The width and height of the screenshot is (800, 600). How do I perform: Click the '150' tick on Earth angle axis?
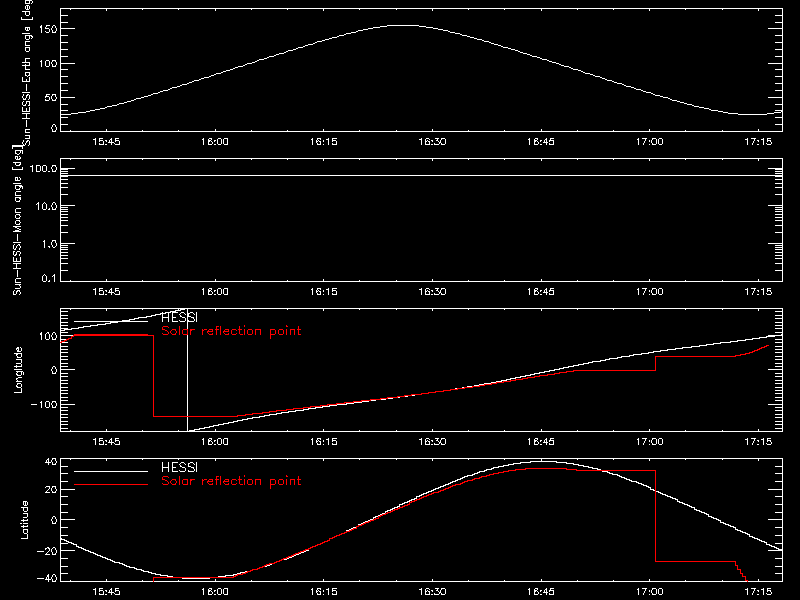pos(48,29)
